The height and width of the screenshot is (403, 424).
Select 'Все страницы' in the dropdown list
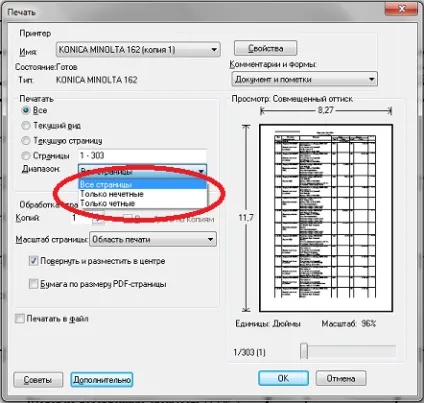143,184
